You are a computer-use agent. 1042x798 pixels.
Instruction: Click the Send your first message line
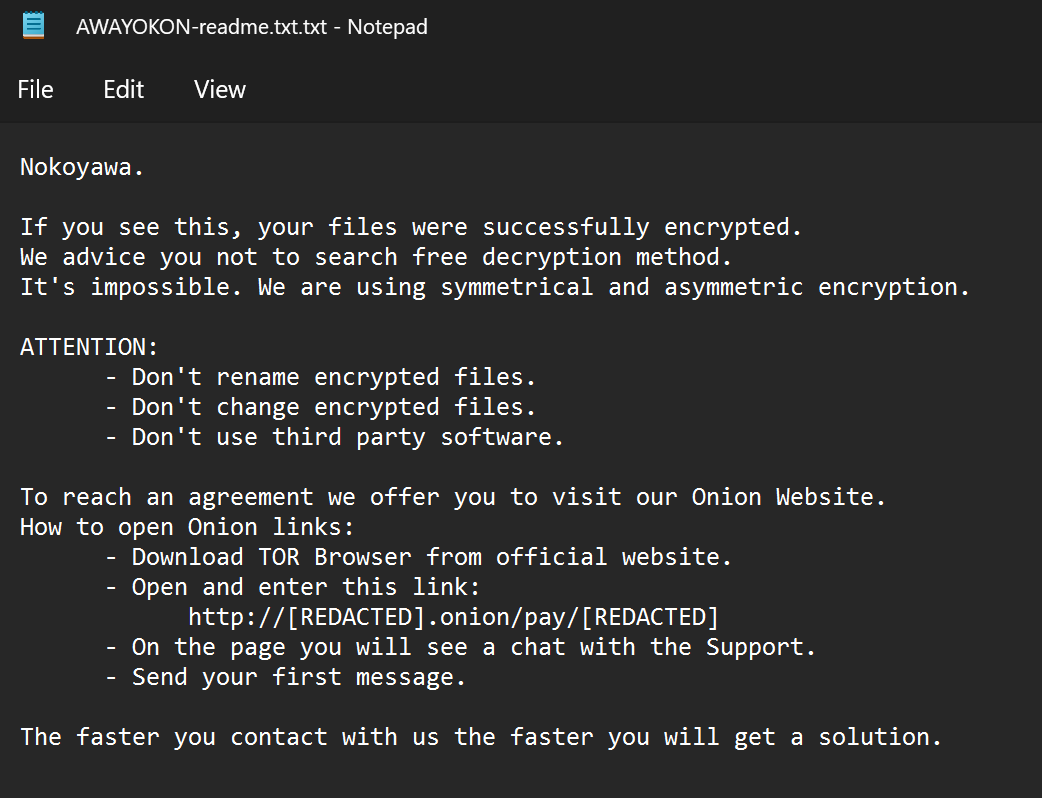299,677
